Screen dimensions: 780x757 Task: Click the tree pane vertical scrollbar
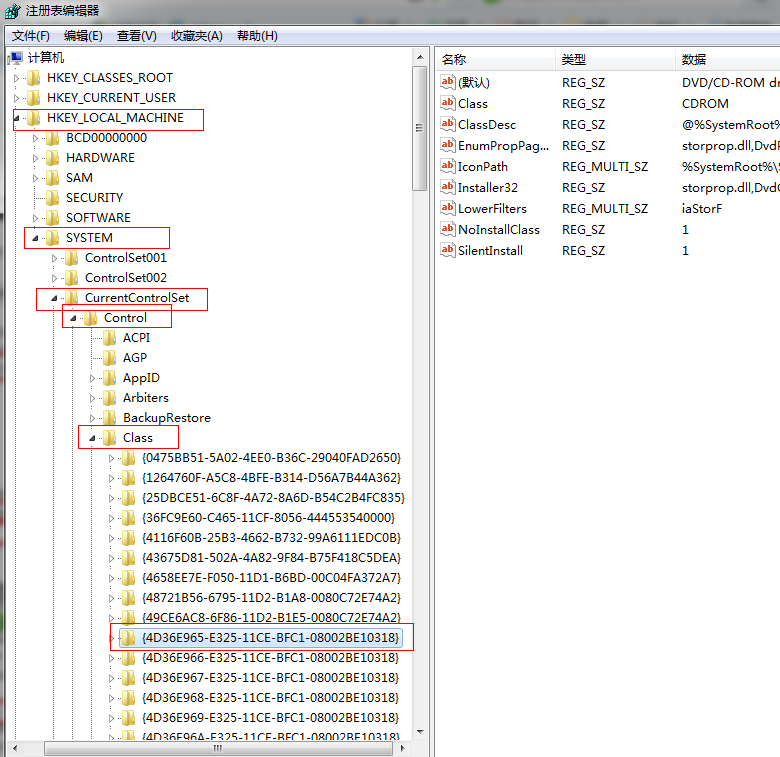421,400
